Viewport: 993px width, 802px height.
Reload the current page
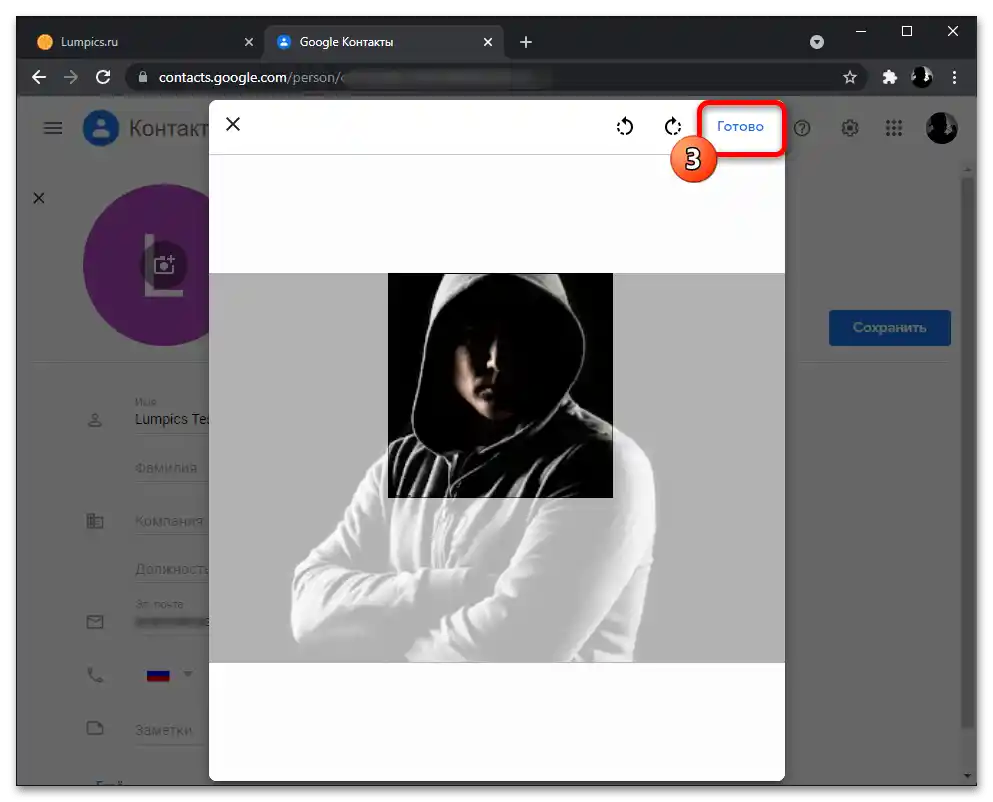[x=103, y=77]
